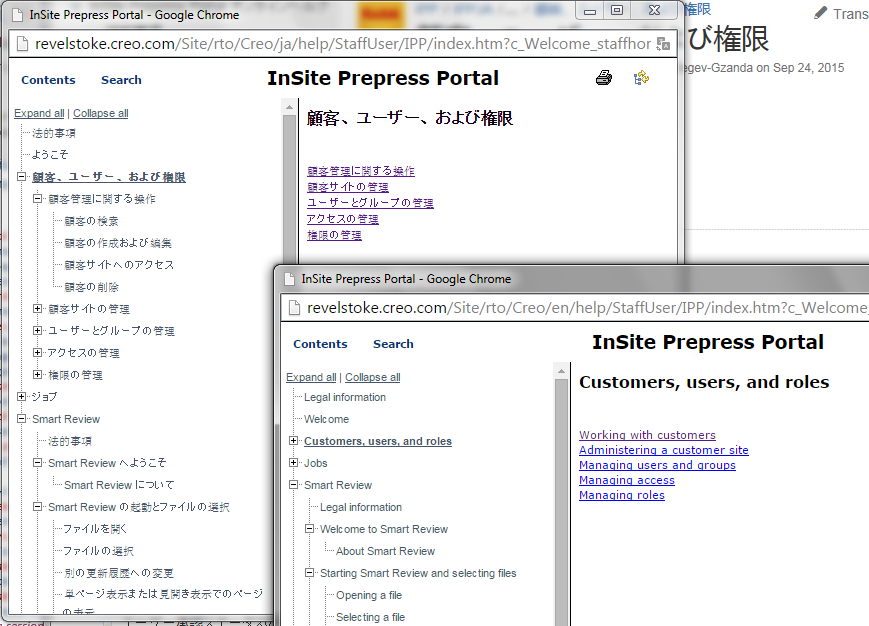Image resolution: width=869 pixels, height=626 pixels.
Task: Switch to Search tab in Japanese window
Action: (121, 80)
